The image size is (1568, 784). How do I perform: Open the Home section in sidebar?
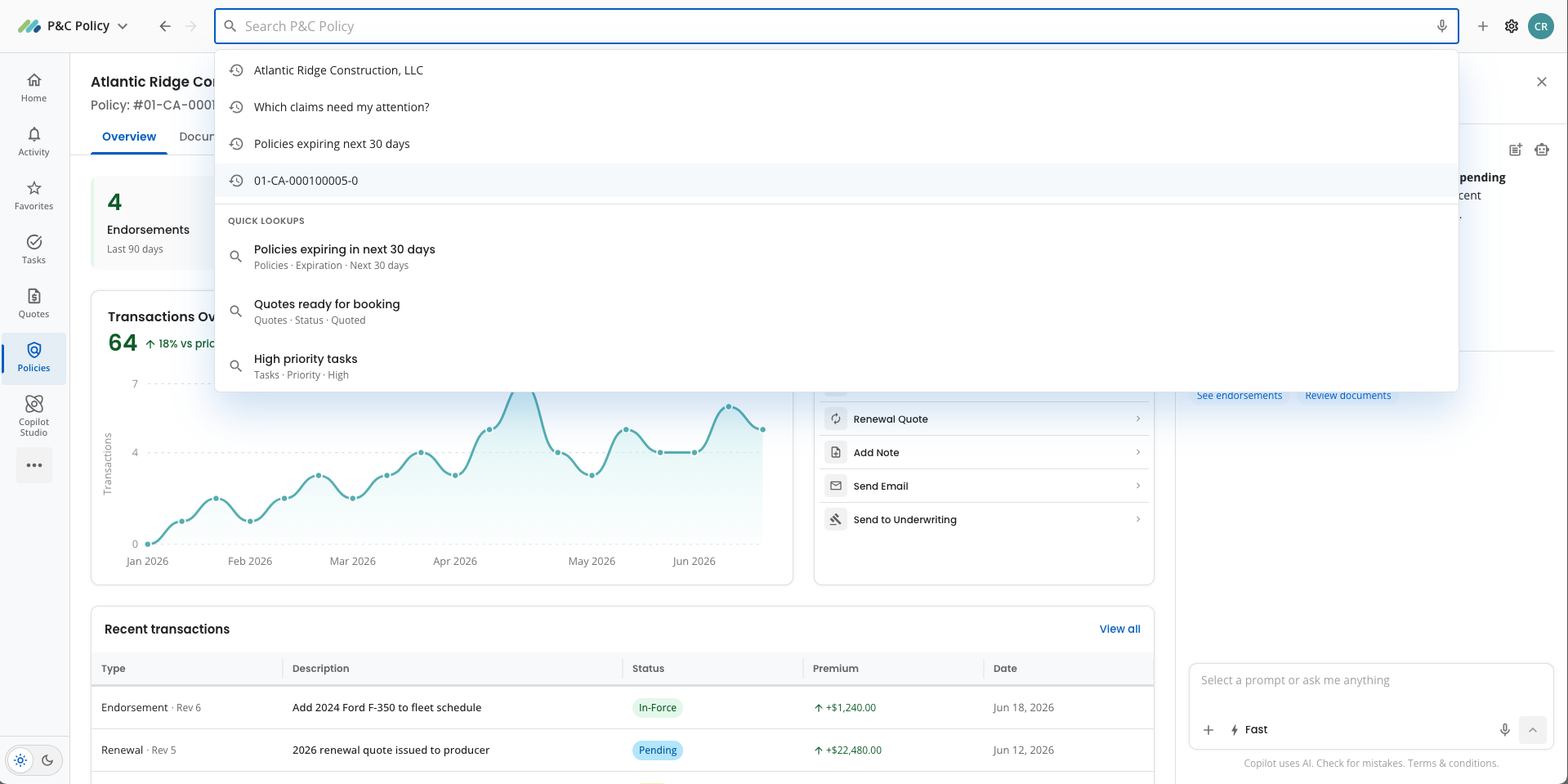click(34, 87)
